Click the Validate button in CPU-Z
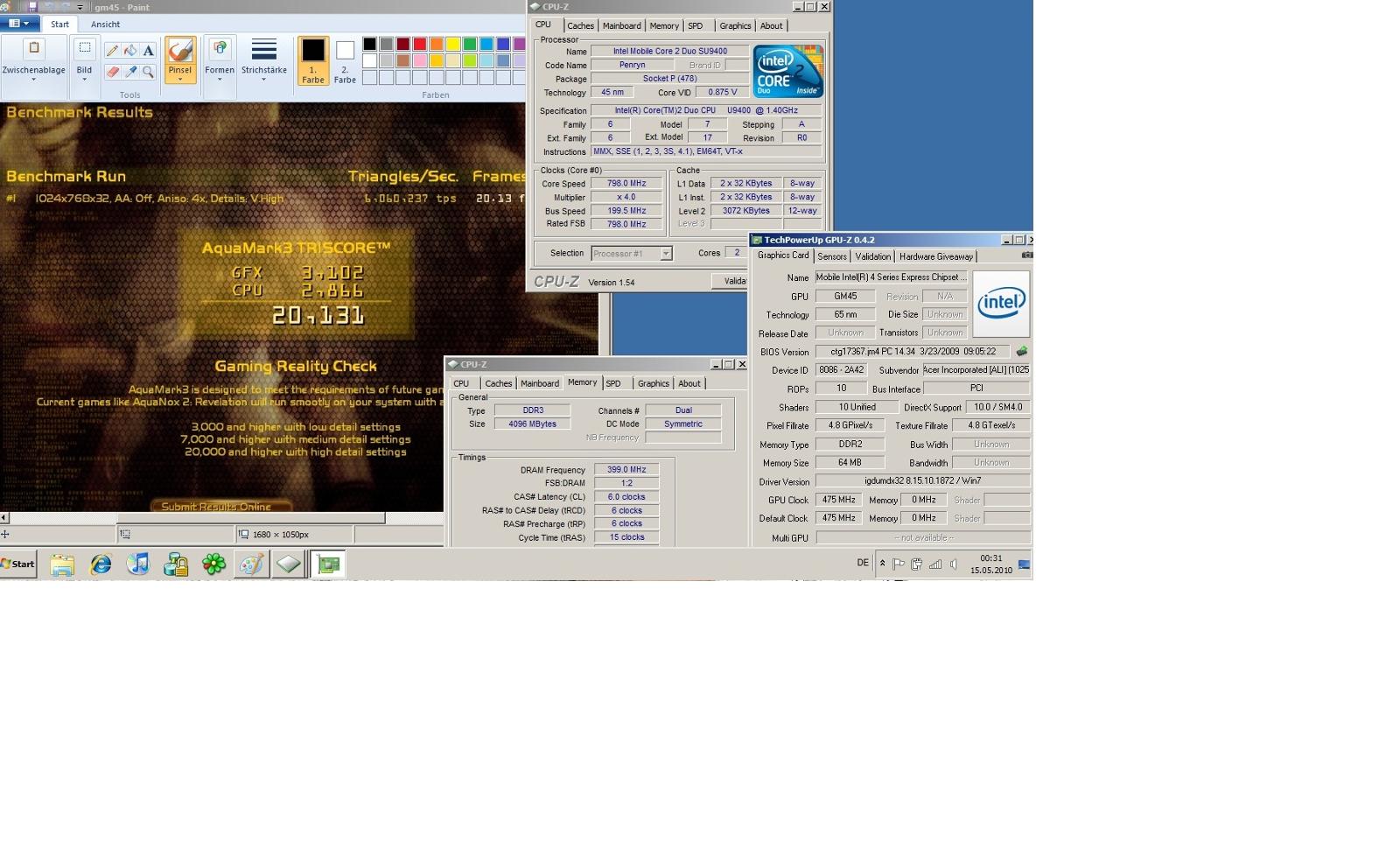The height and width of the screenshot is (855, 1400). click(729, 281)
